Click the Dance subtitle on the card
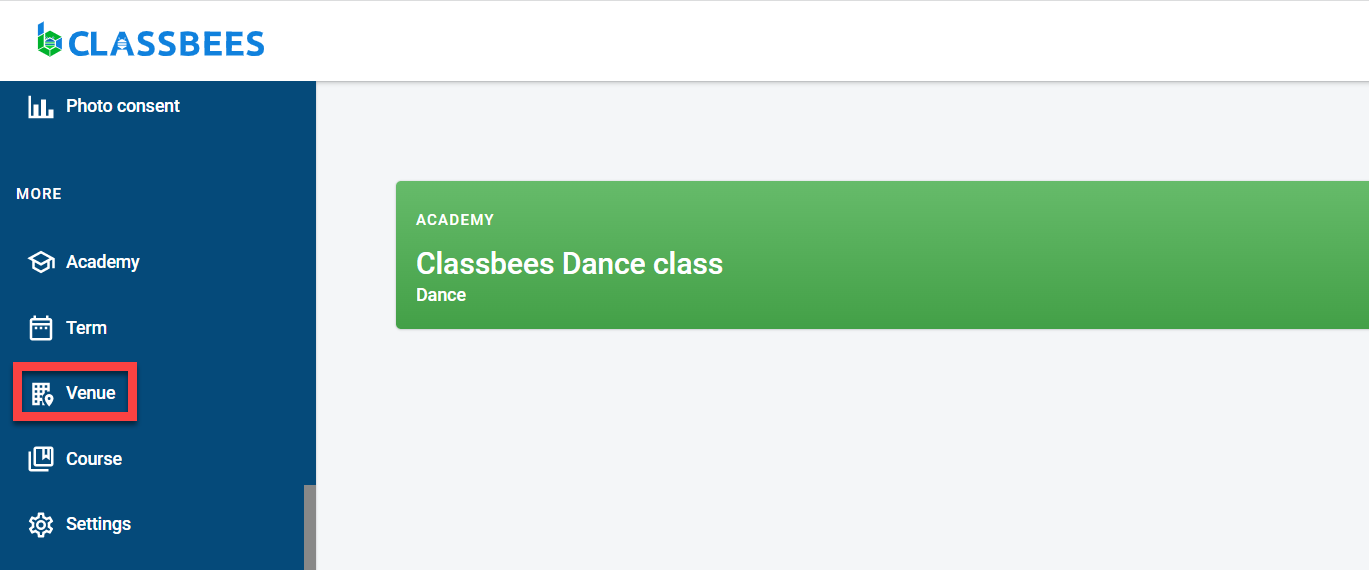This screenshot has width=1369, height=570. (441, 295)
